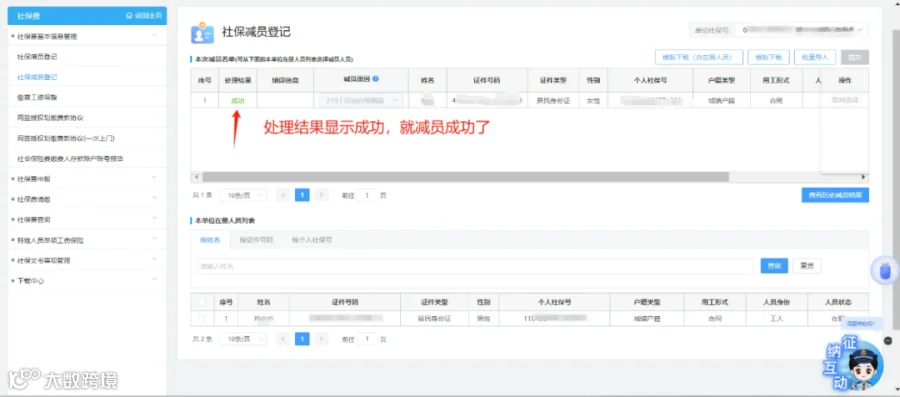The width and height of the screenshot is (900, 397).
Task: Open the 减员原因 dropdown in row 1
Action: tap(361, 100)
